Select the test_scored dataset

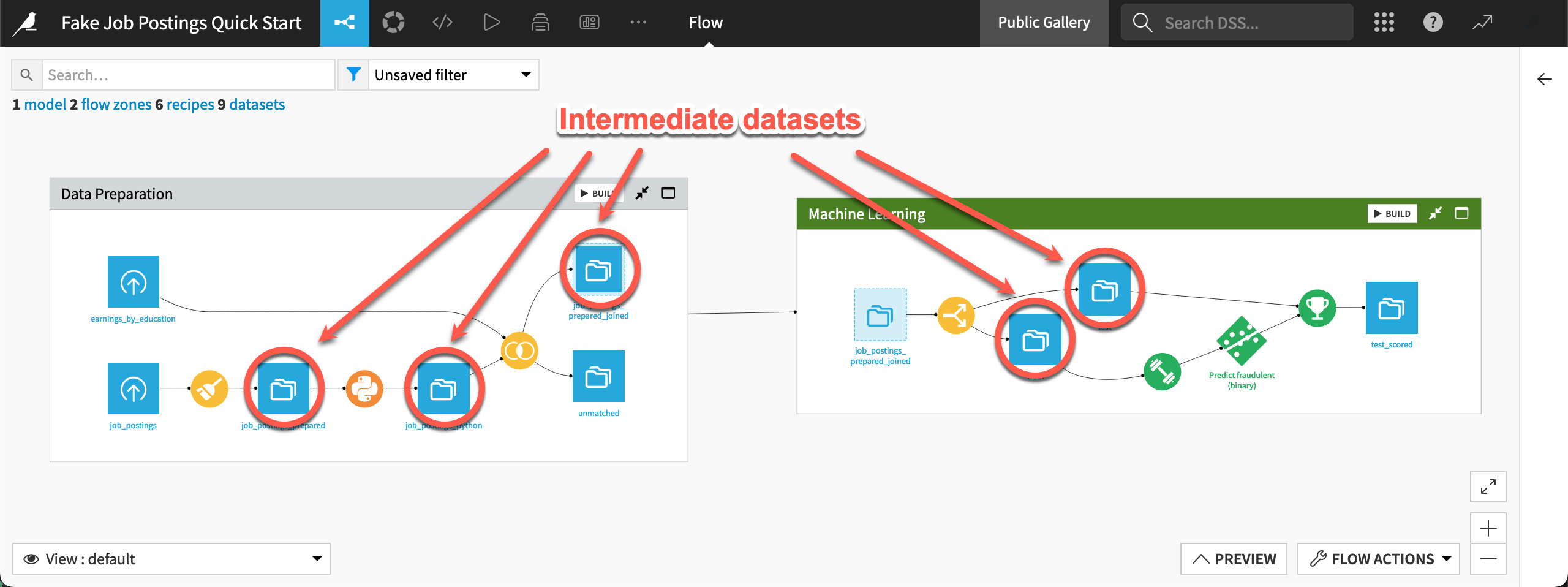pyautogui.click(x=1392, y=308)
